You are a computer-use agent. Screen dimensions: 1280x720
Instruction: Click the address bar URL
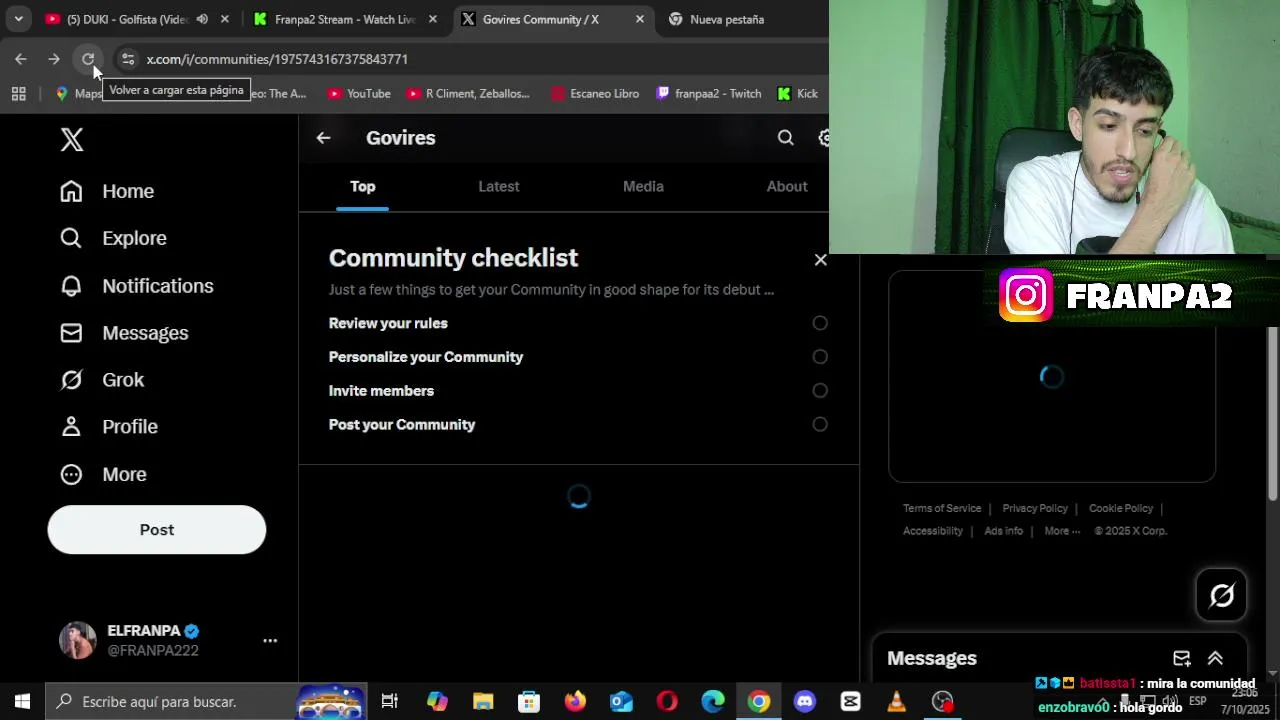(277, 59)
